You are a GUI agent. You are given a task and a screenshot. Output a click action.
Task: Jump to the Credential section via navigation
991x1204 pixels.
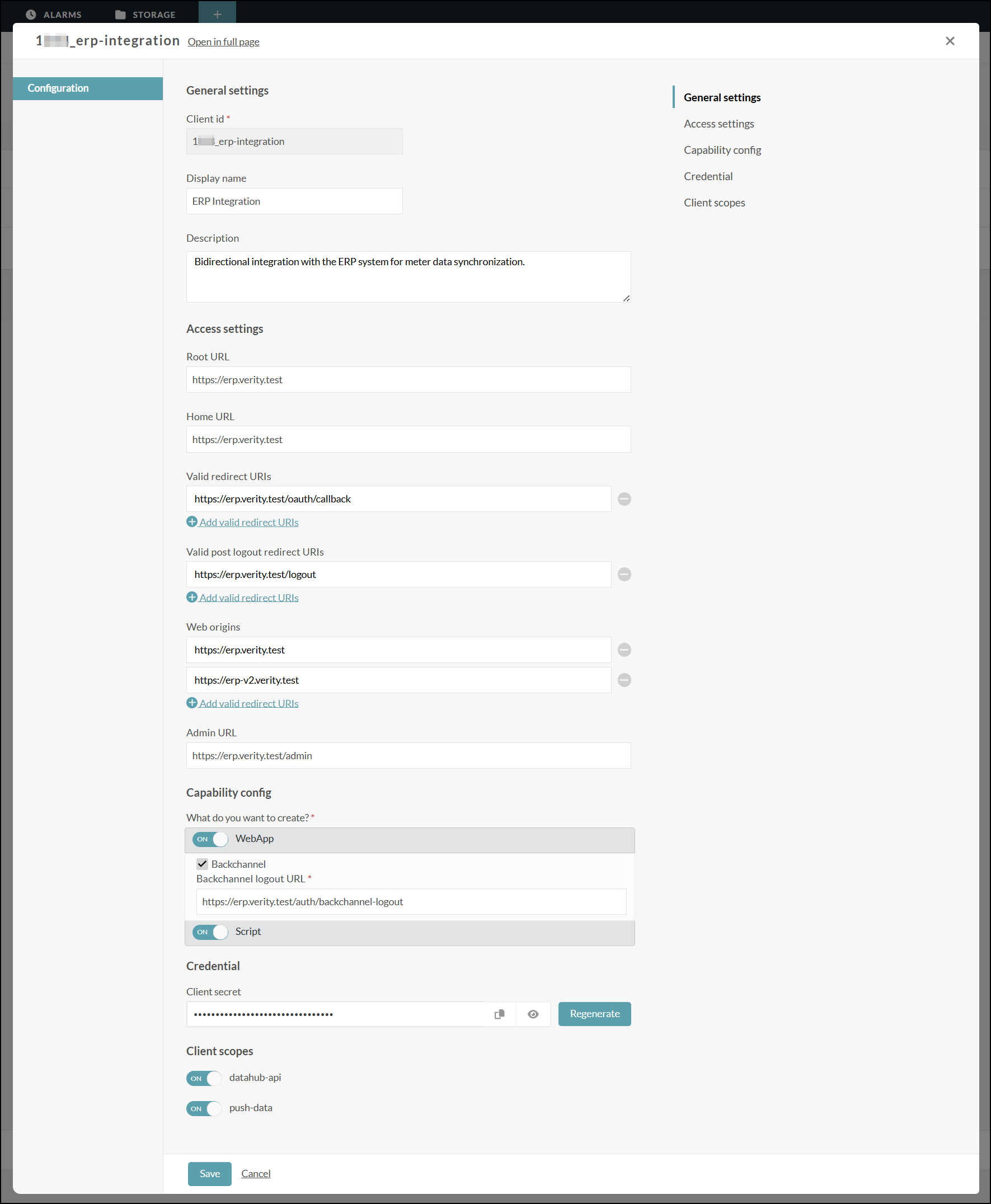click(708, 176)
